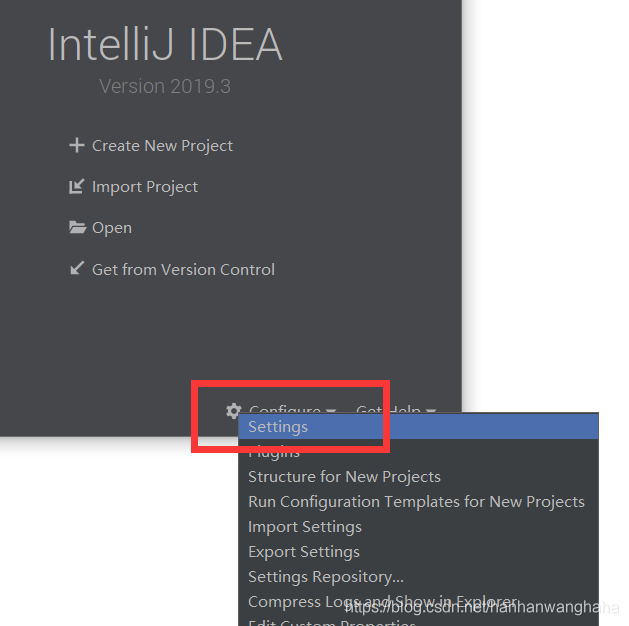629x626 pixels.
Task: Click the Version 2019.3 label
Action: [x=165, y=86]
